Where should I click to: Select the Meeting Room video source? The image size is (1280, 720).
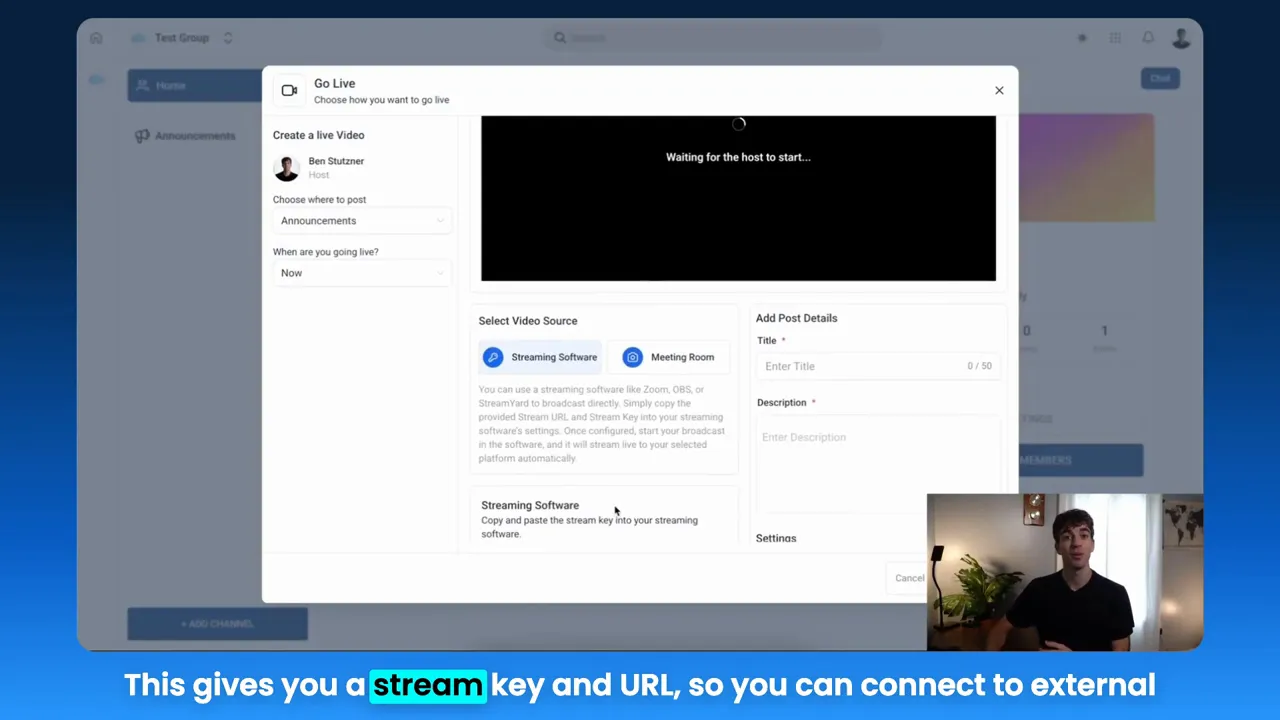pos(668,357)
